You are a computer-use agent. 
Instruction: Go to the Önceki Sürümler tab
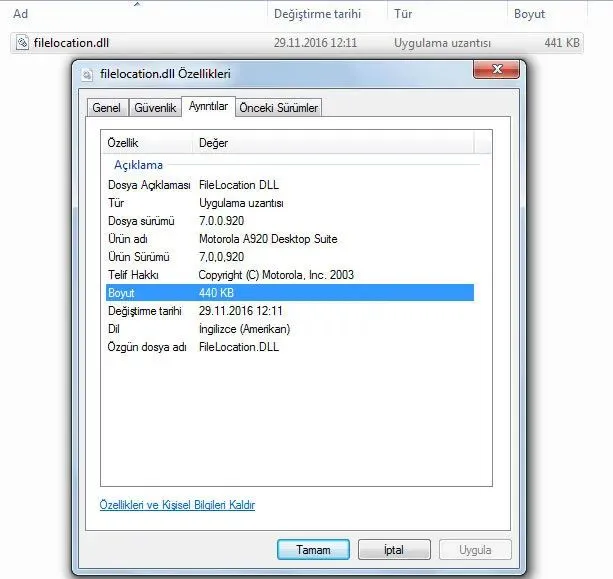(x=279, y=107)
